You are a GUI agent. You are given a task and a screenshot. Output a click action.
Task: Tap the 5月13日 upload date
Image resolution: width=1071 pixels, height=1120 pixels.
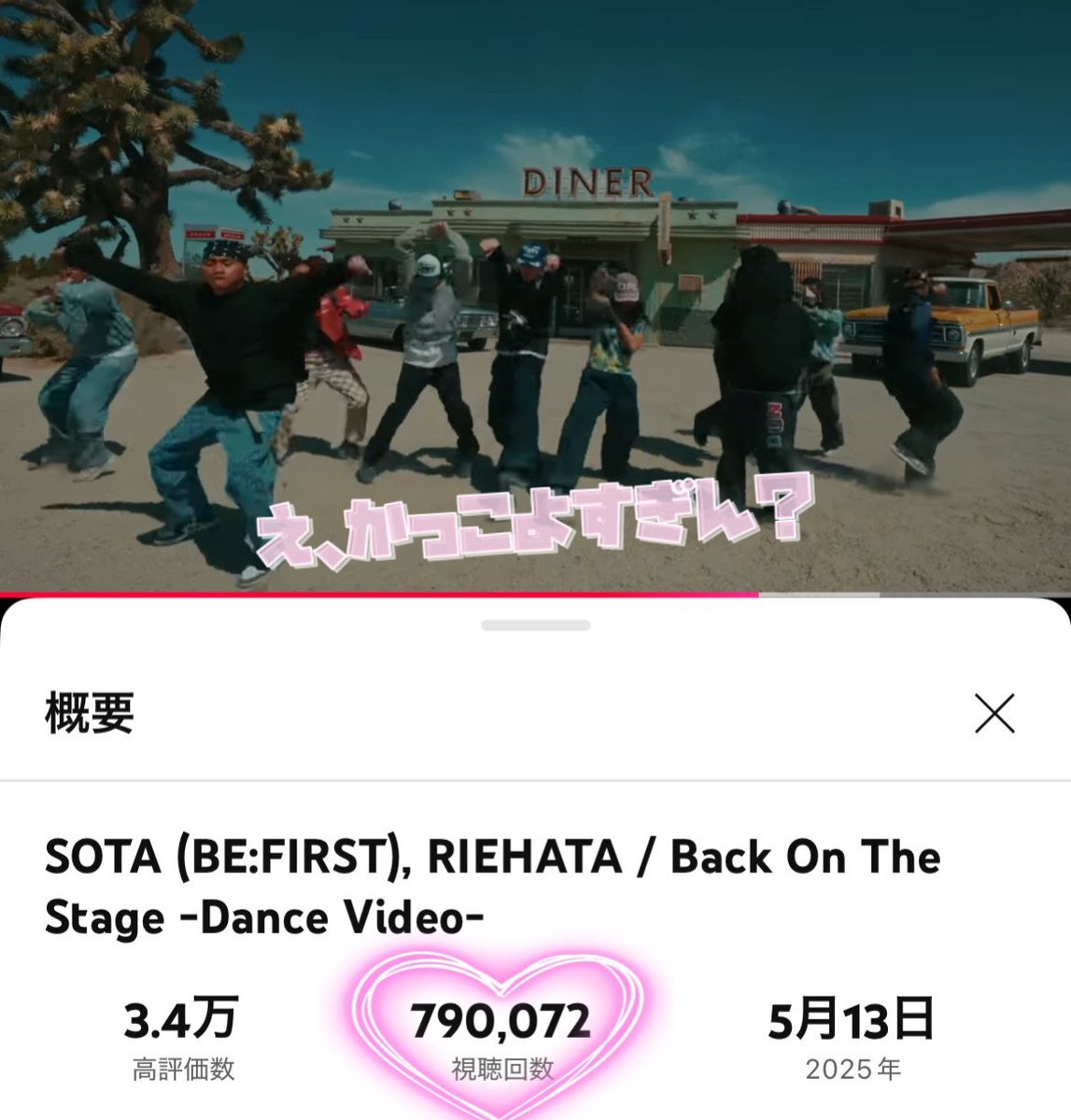(x=852, y=1018)
